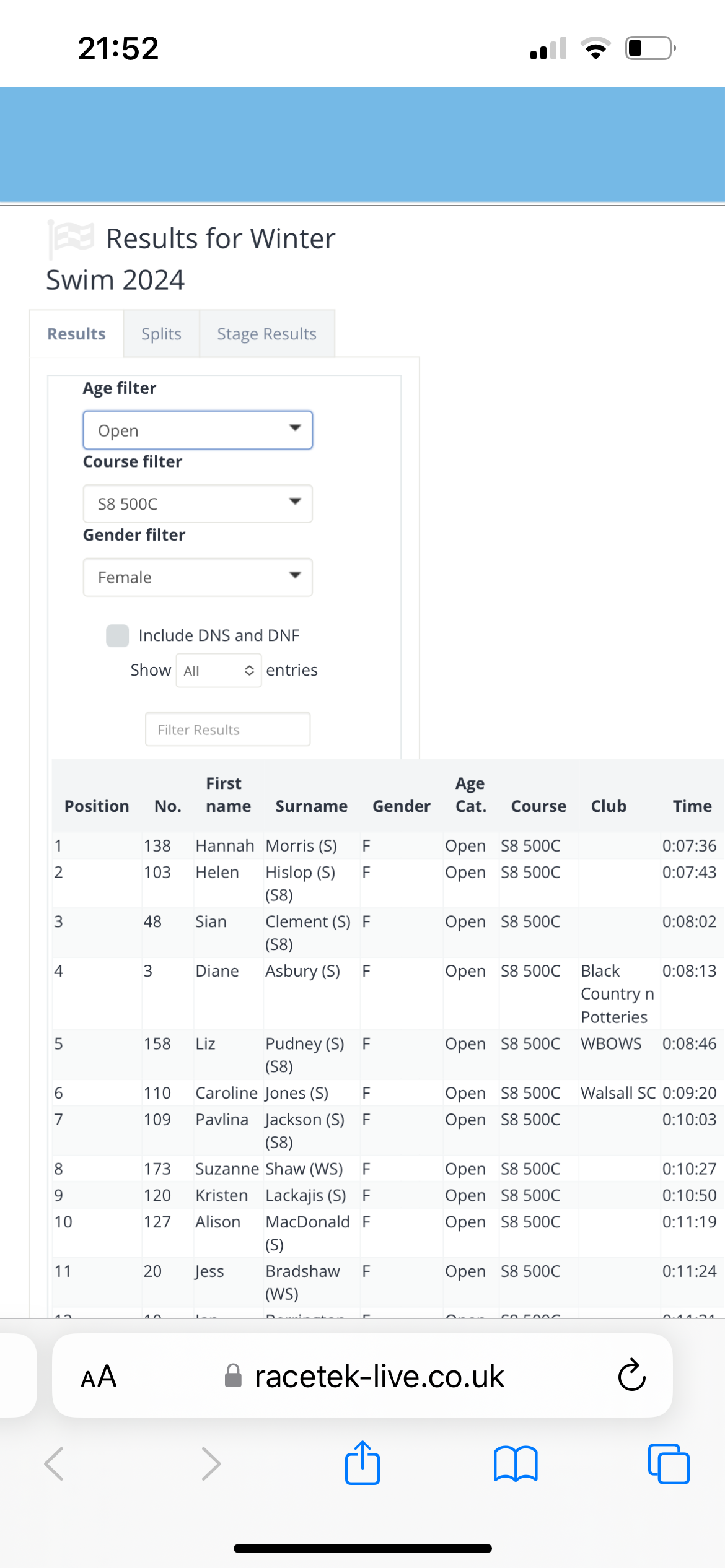Tap the Safari reload page icon
Screen dimensions: 725x1568
(x=631, y=1376)
